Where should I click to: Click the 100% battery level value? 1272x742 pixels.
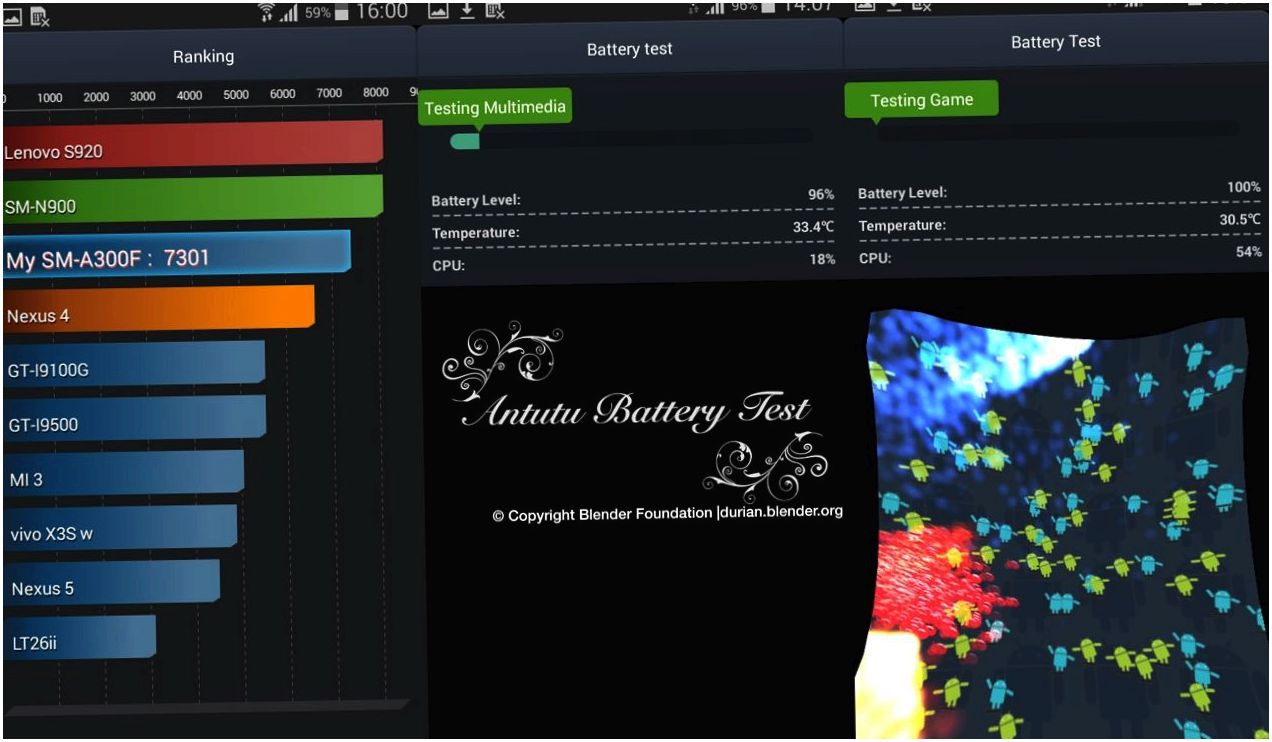tap(1244, 187)
